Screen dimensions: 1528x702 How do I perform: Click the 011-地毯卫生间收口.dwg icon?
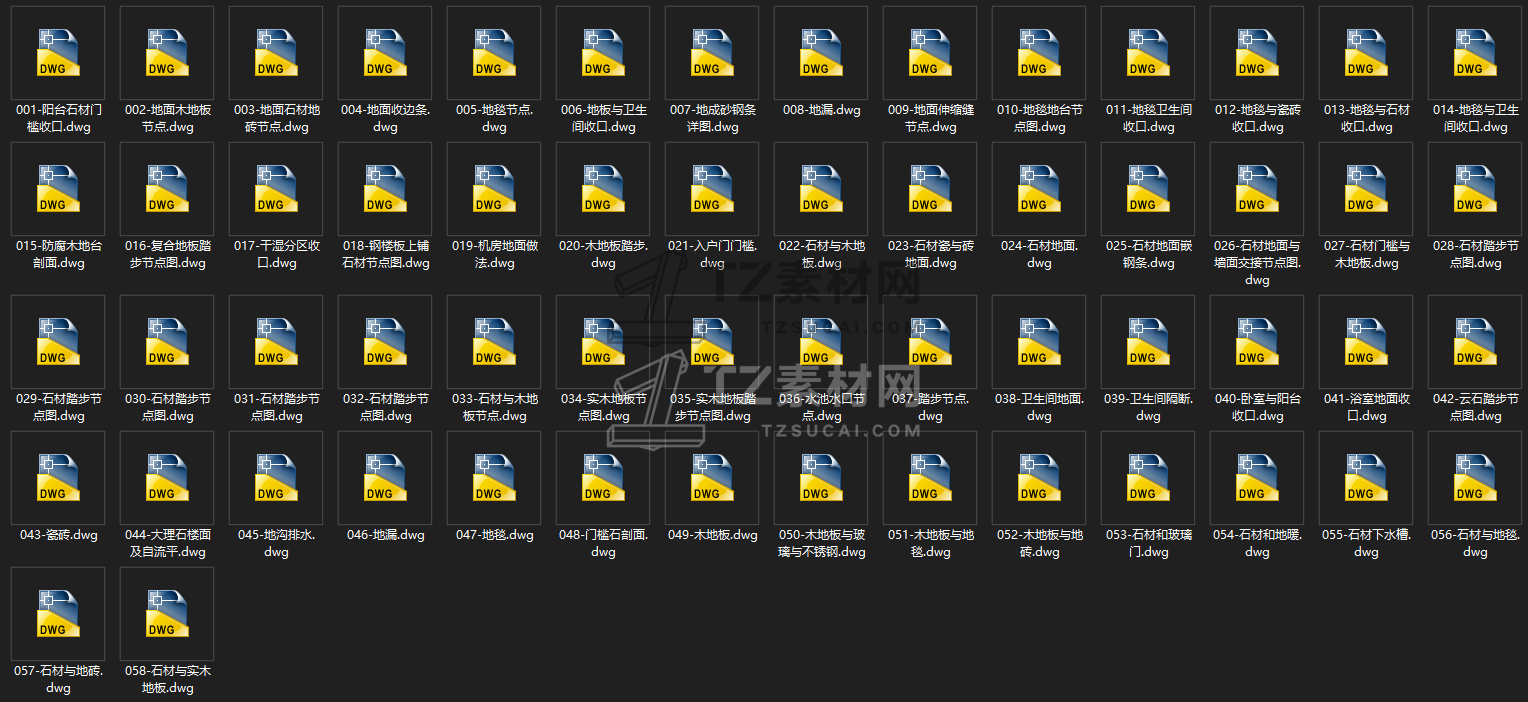point(1148,53)
